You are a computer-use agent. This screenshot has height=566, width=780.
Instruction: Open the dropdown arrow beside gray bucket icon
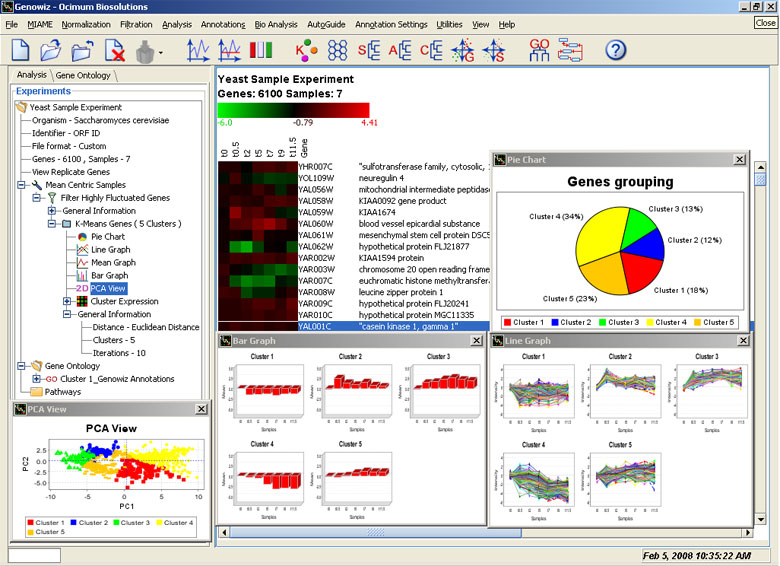[x=161, y=52]
